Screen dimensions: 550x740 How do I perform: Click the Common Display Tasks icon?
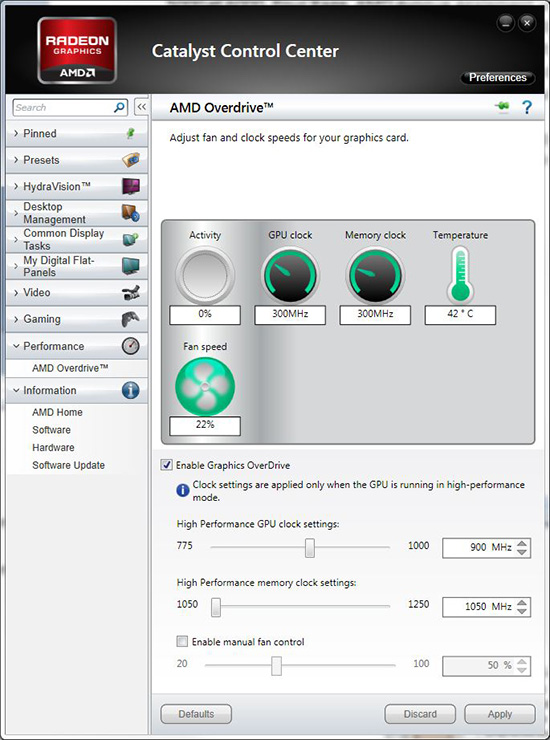(x=131, y=239)
